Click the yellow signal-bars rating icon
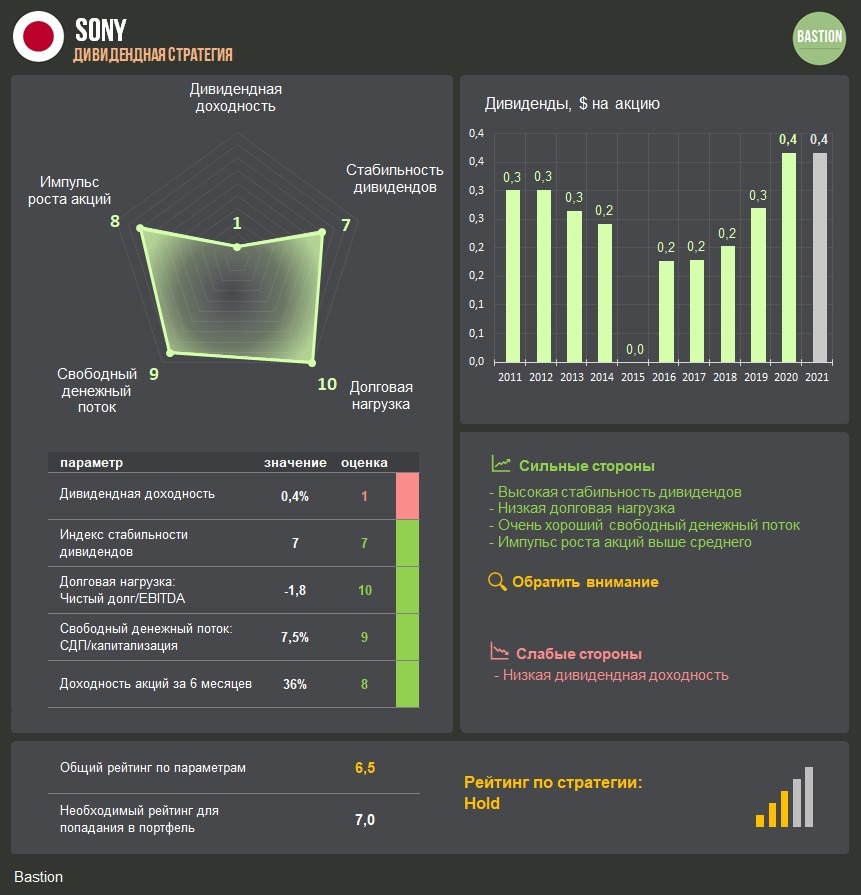The width and height of the screenshot is (861, 895). [784, 797]
